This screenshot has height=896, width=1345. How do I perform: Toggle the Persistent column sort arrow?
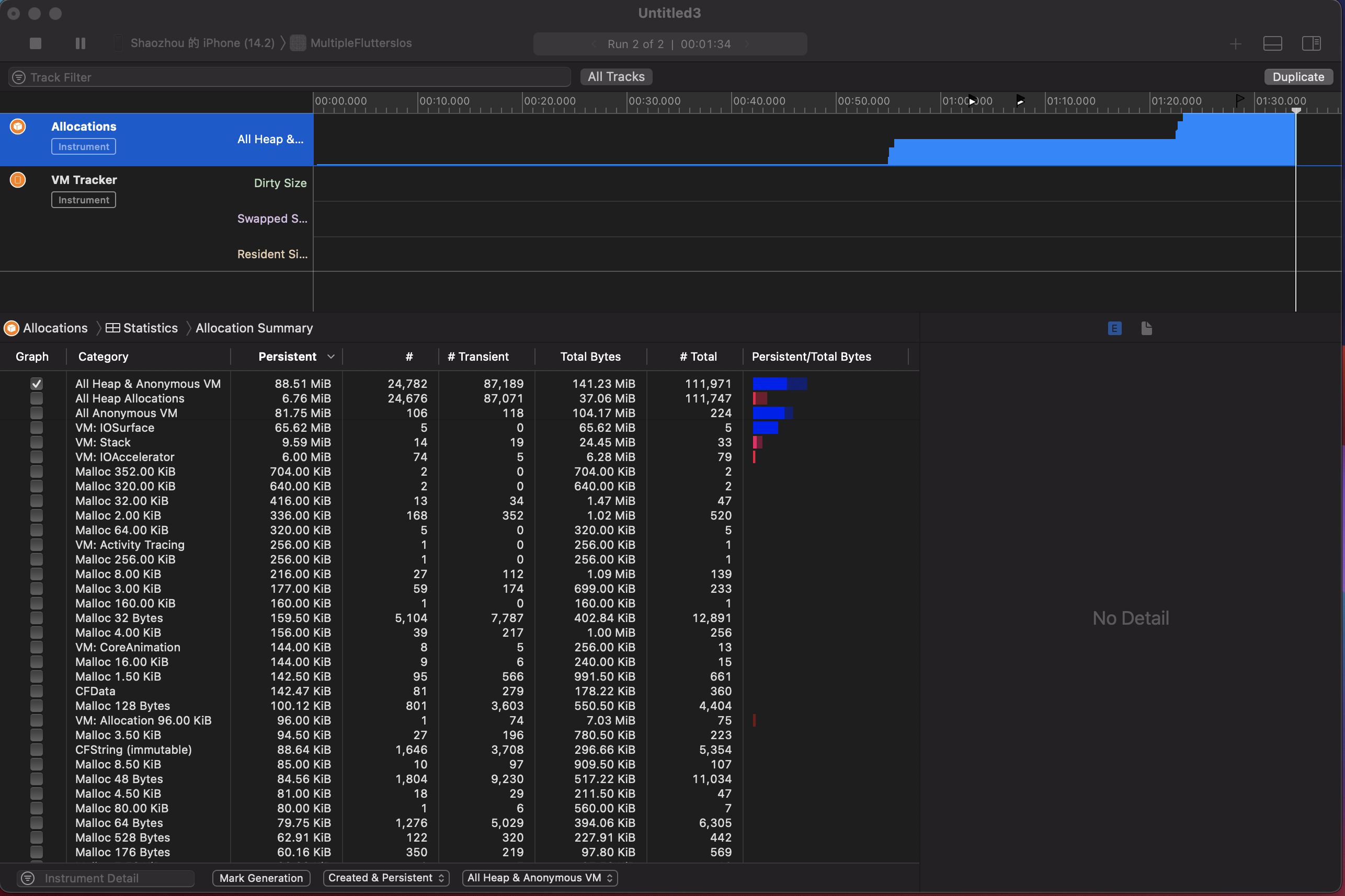coord(330,356)
